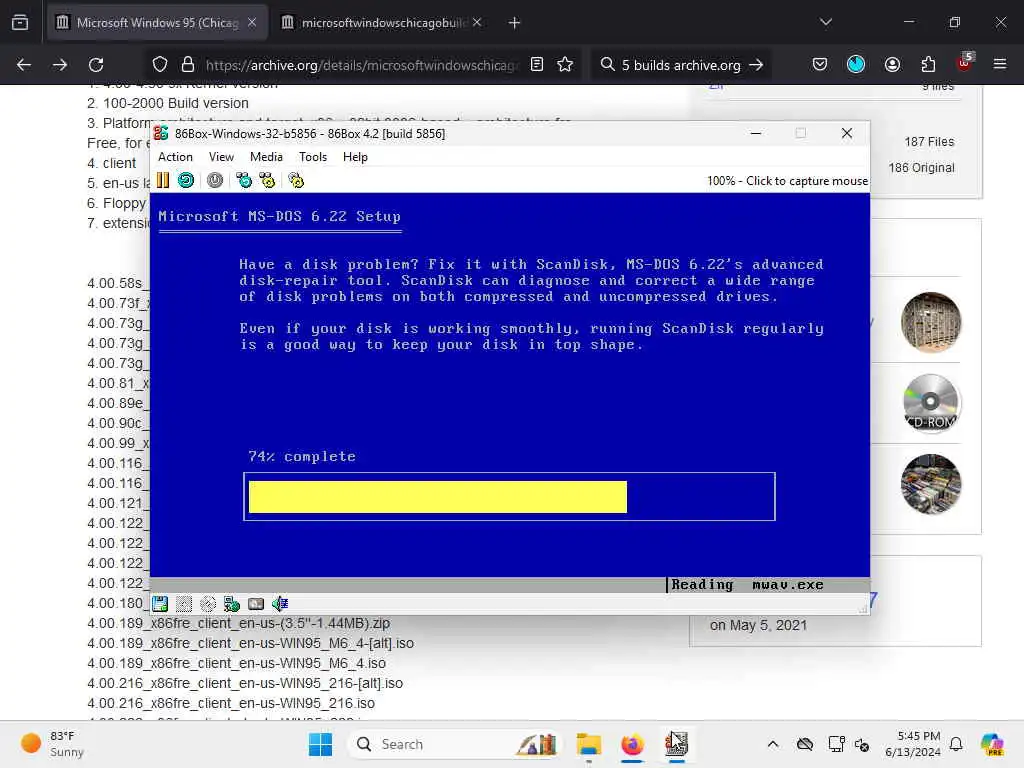Go back in Firefox history
The width and height of the screenshot is (1024, 768).
pyautogui.click(x=24, y=65)
